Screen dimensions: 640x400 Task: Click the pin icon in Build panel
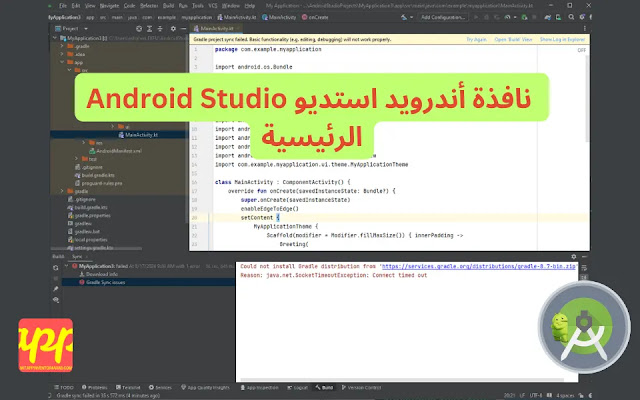pos(56,289)
